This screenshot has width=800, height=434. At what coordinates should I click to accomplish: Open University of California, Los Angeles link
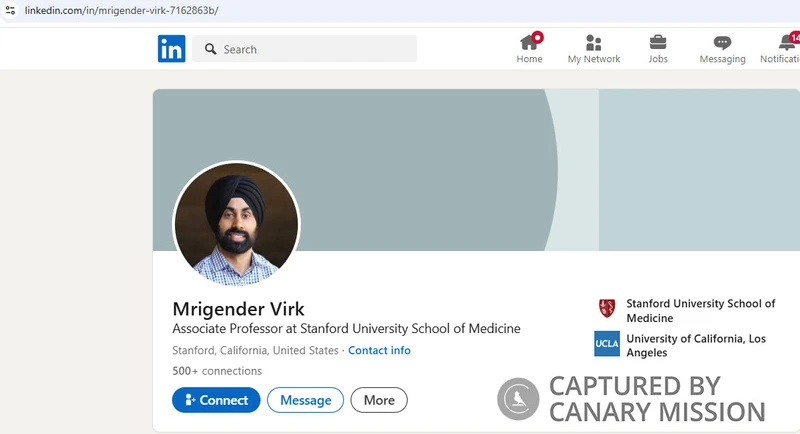click(696, 345)
